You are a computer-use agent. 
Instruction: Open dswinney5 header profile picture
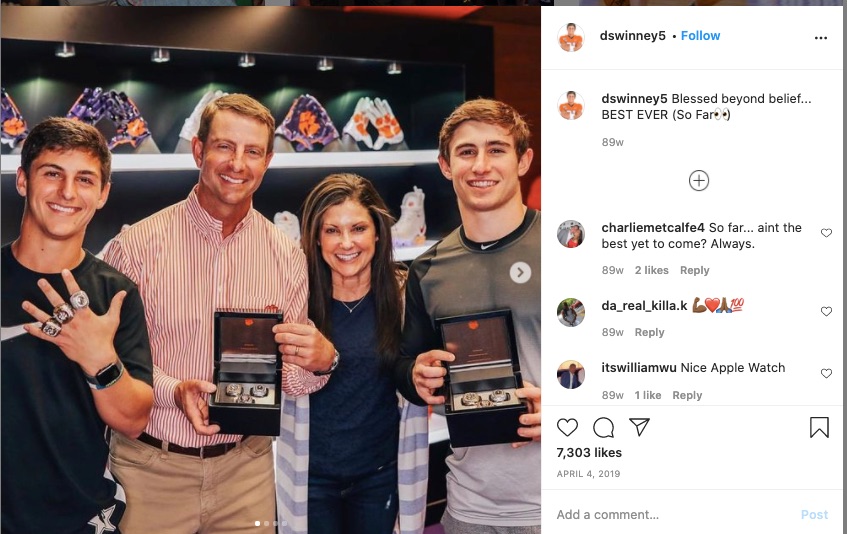pyautogui.click(x=571, y=37)
